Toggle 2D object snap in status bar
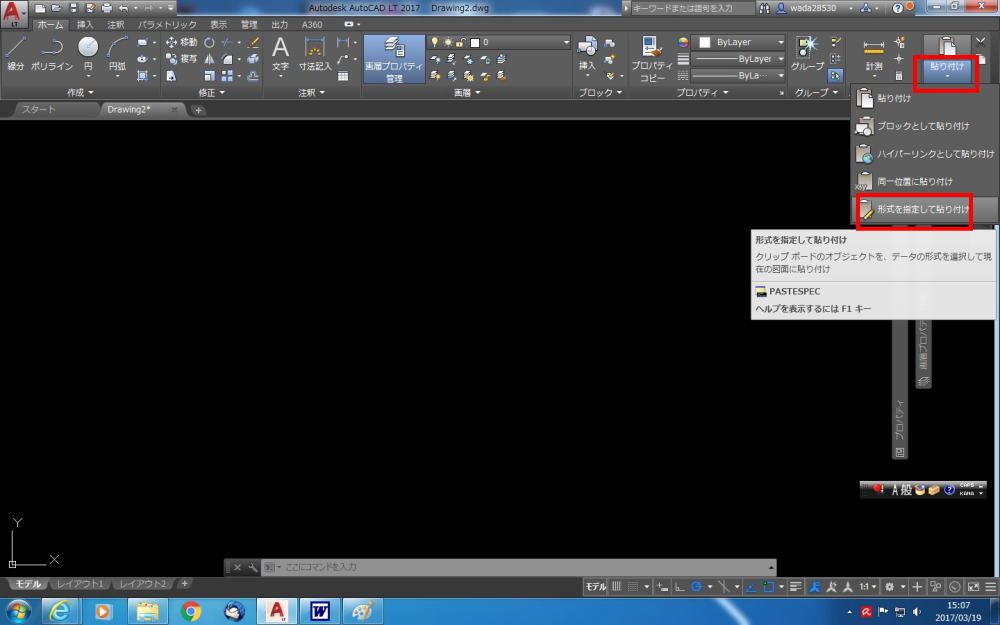The image size is (1000, 625). pyautogui.click(x=768, y=587)
